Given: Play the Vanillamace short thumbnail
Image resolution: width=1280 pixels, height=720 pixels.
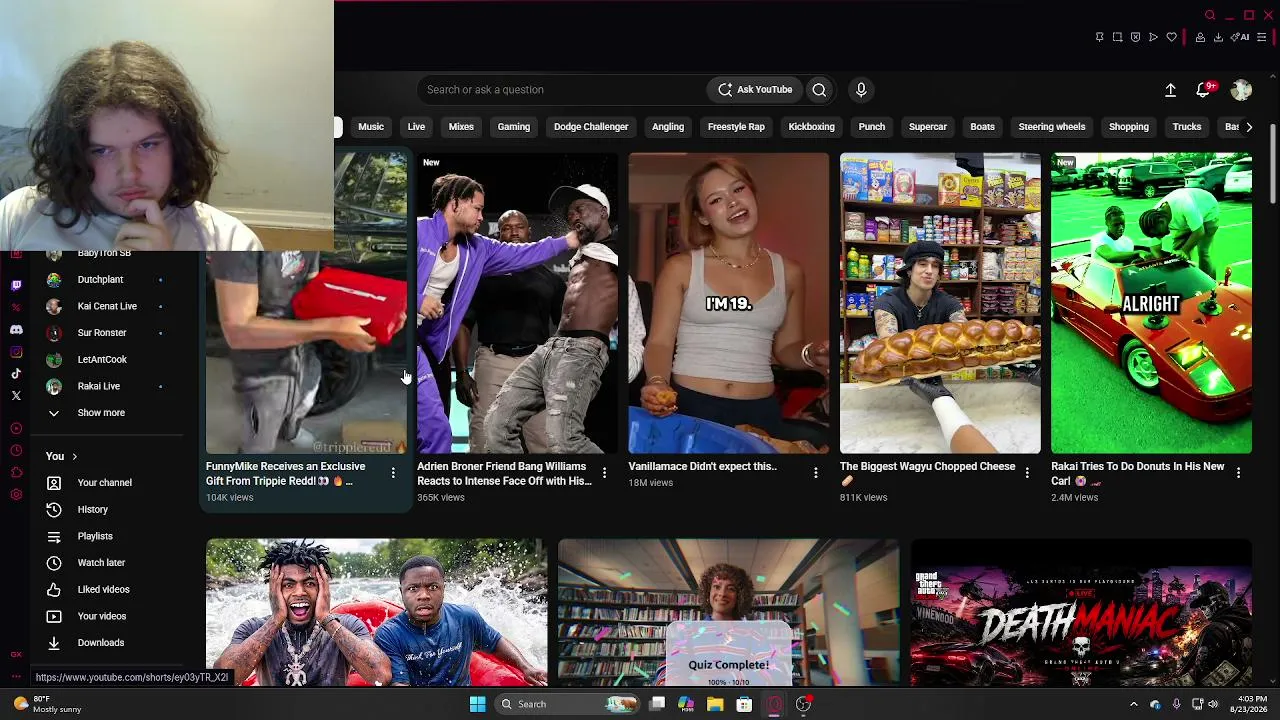Looking at the screenshot, I should pos(728,303).
